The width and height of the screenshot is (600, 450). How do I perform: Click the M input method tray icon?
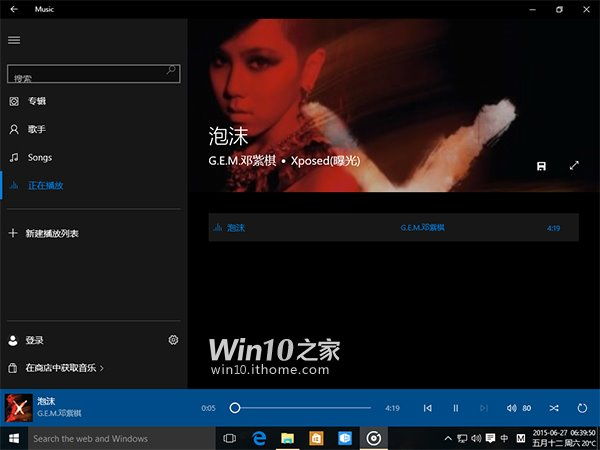[x=521, y=438]
